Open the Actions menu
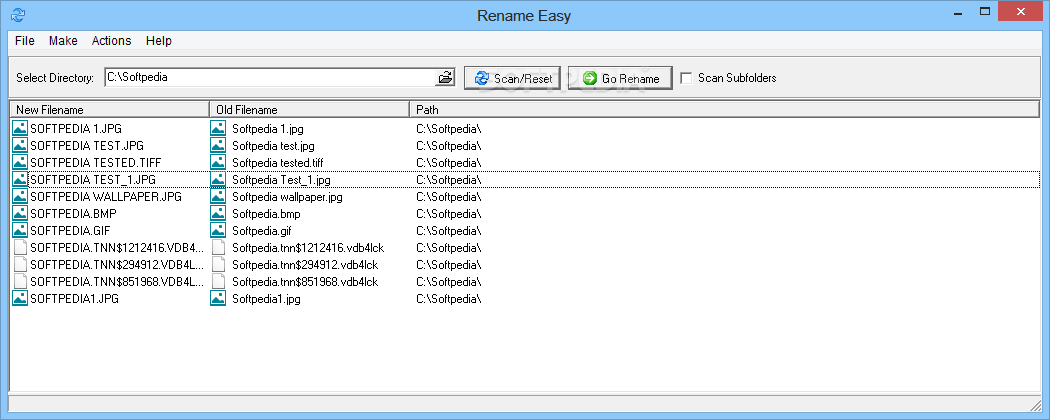 (x=111, y=41)
